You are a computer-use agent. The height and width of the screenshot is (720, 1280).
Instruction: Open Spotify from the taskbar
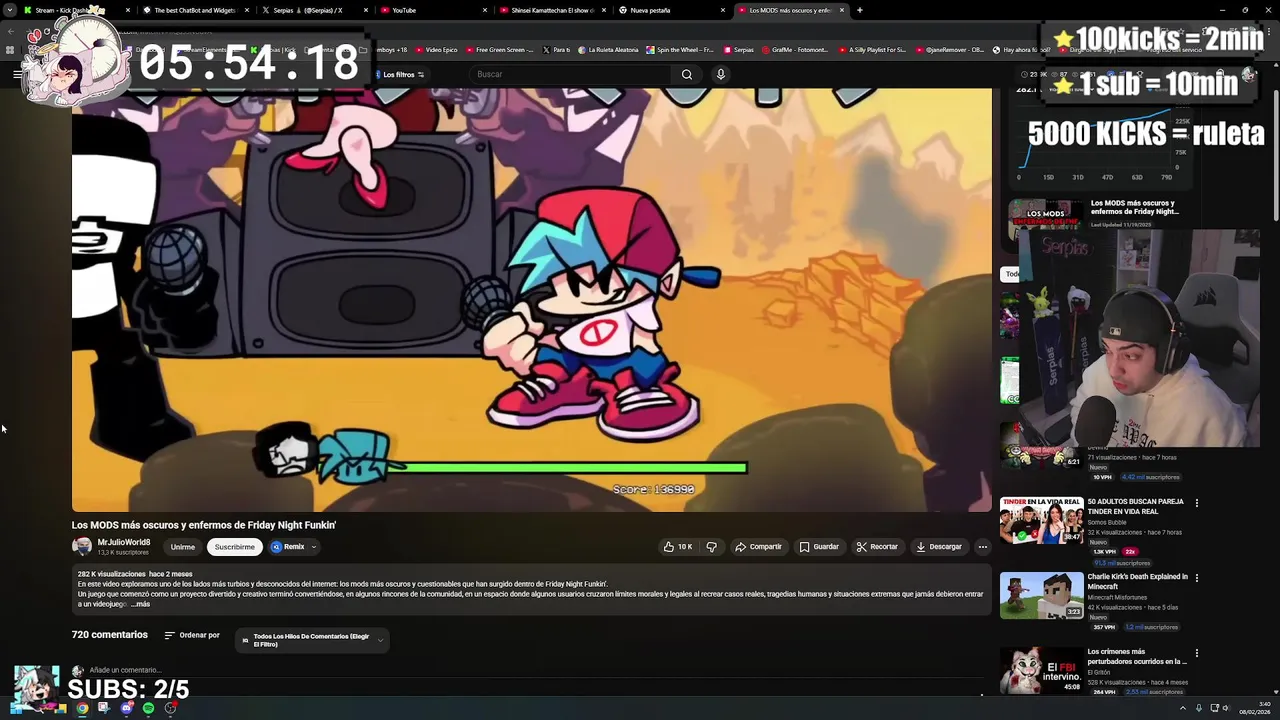click(x=148, y=708)
